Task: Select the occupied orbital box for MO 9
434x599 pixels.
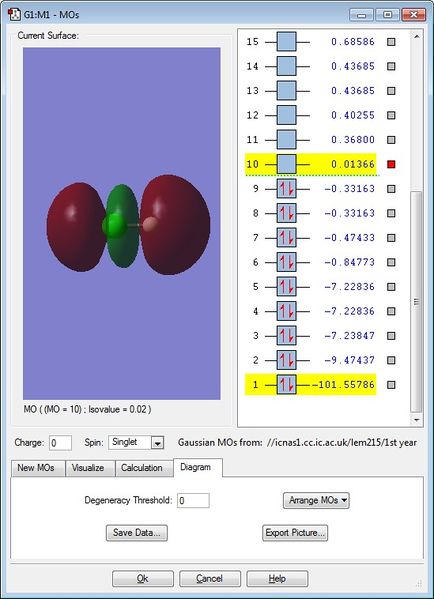Action: click(x=287, y=189)
